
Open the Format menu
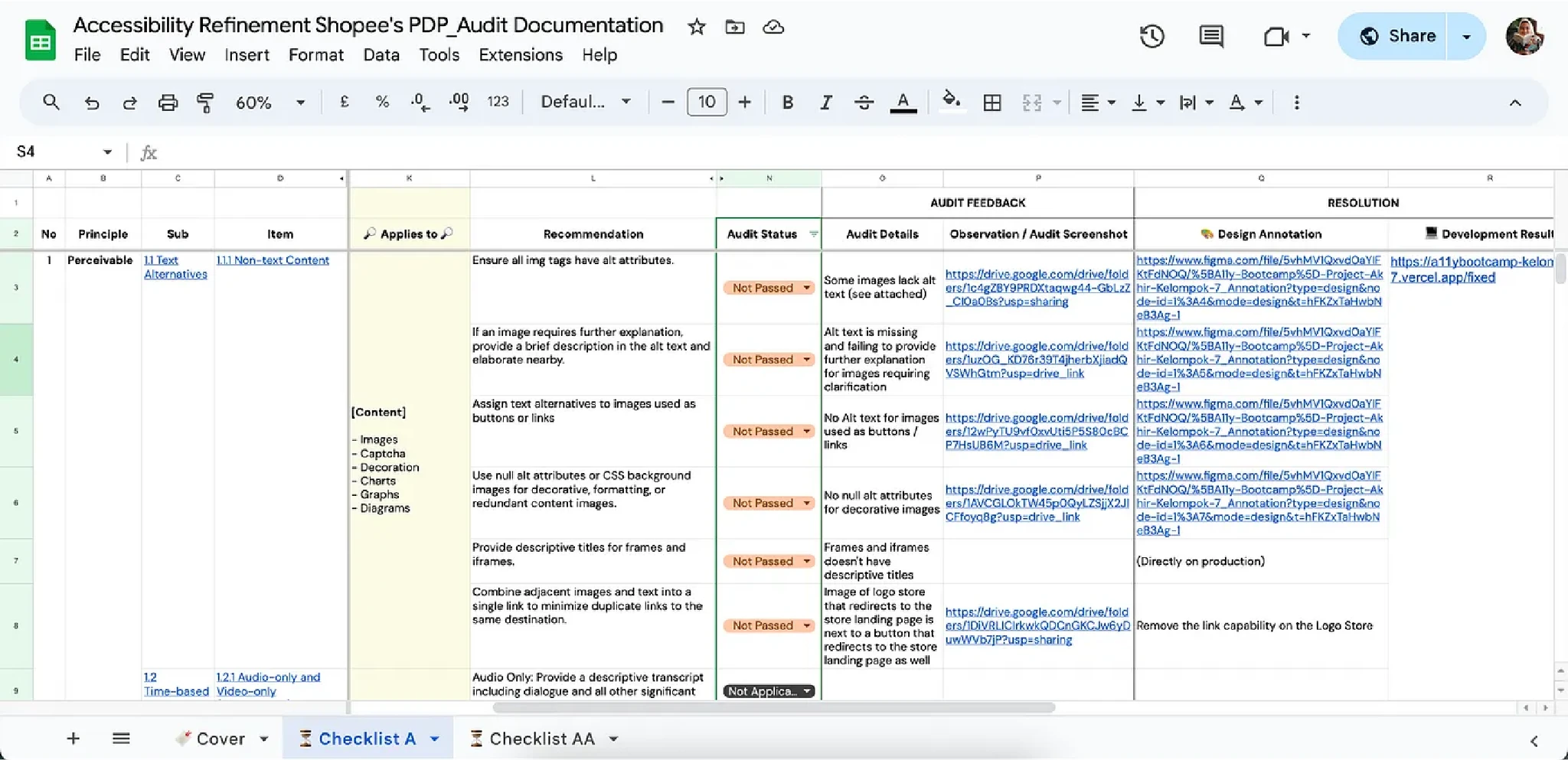[316, 55]
